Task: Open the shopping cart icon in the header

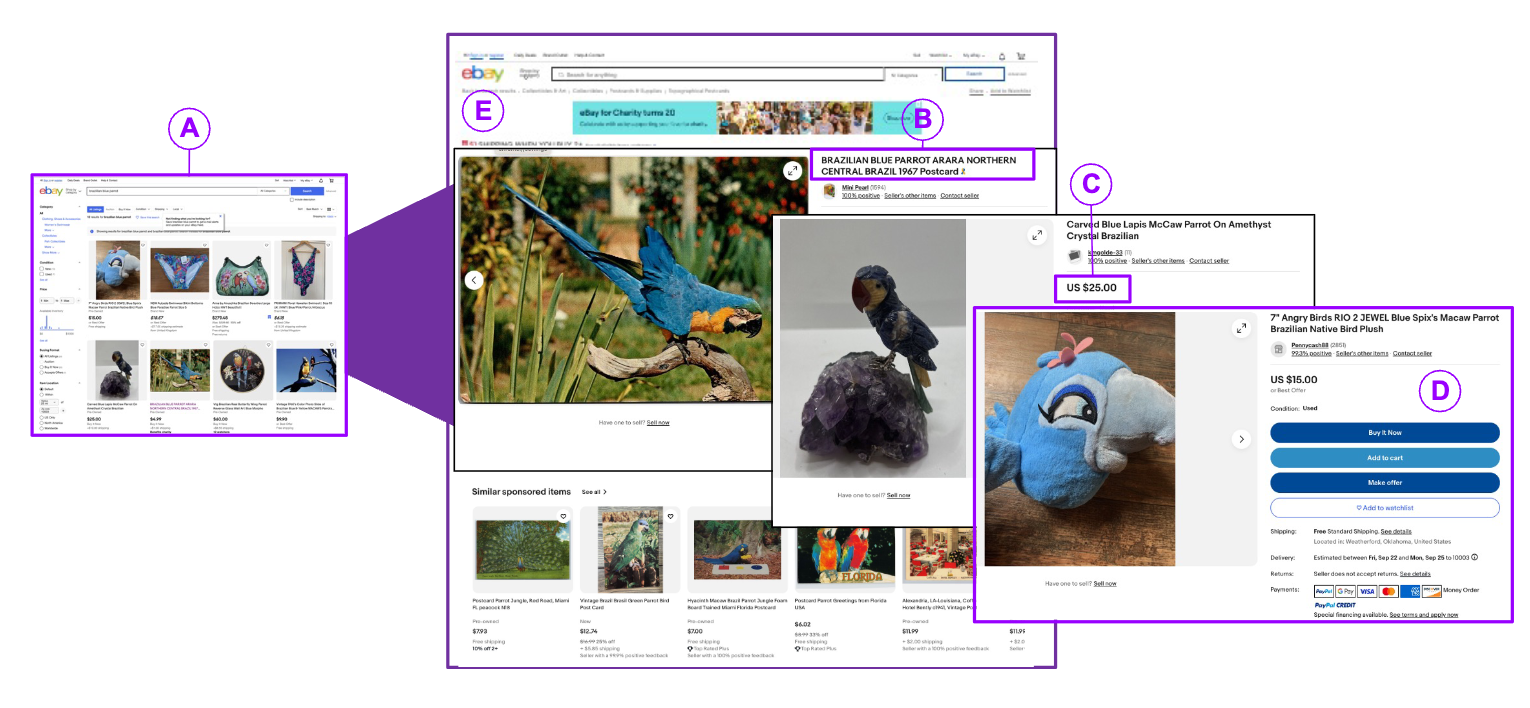Action: coord(1021,56)
